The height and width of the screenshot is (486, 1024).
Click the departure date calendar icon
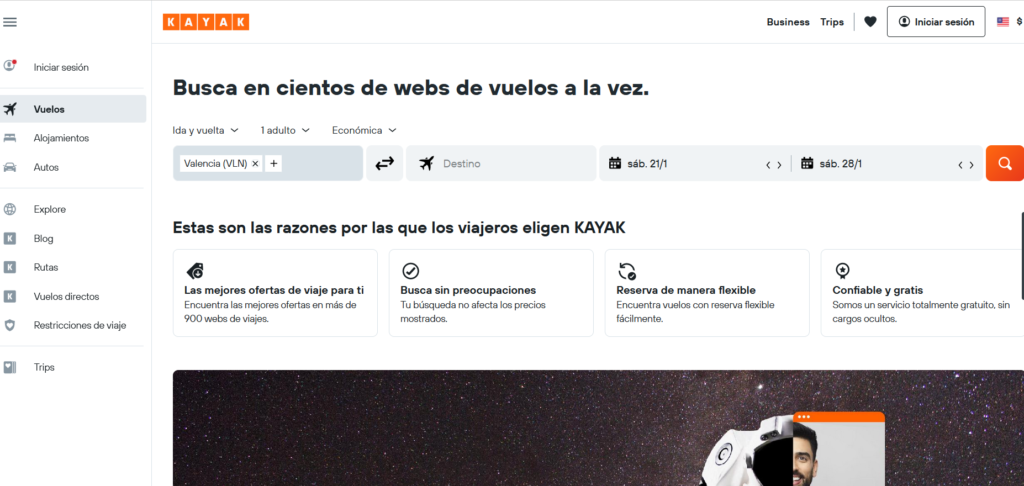(x=615, y=163)
